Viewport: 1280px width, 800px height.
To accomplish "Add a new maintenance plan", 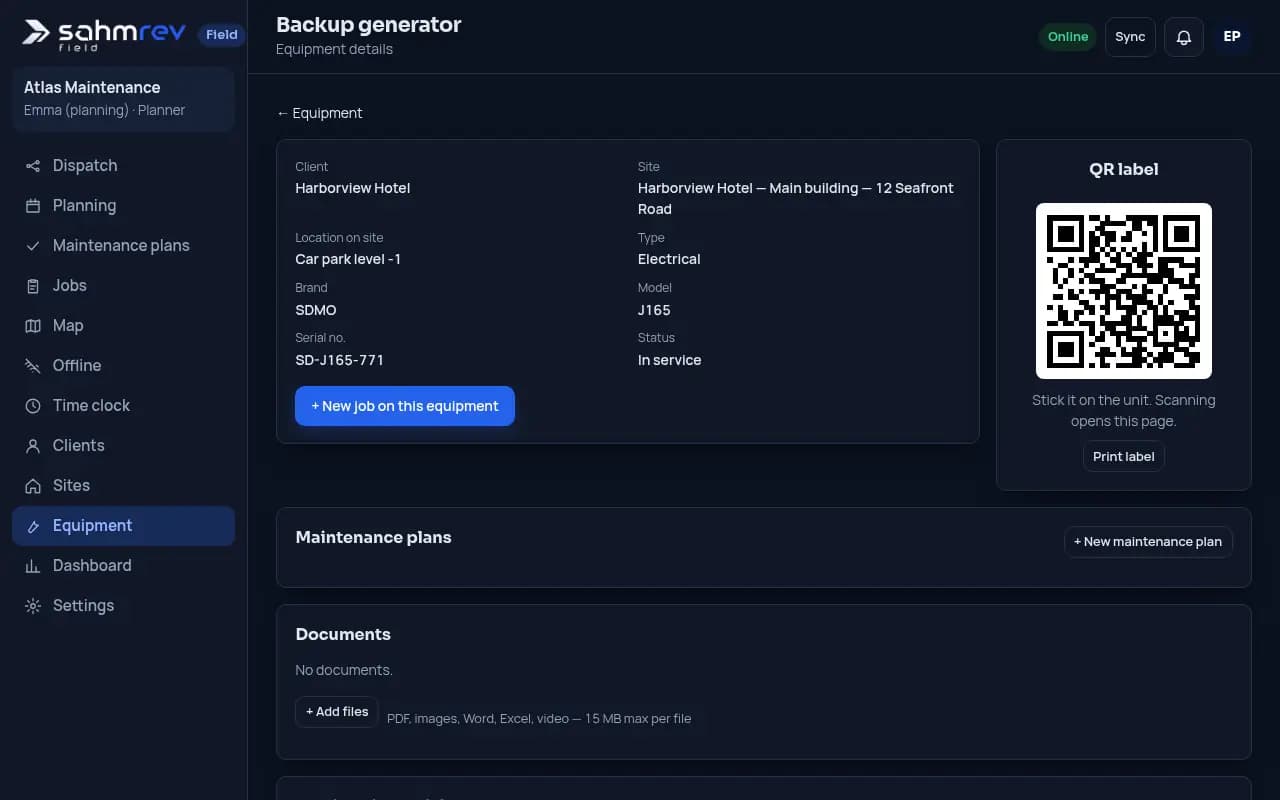I will [x=1148, y=542].
